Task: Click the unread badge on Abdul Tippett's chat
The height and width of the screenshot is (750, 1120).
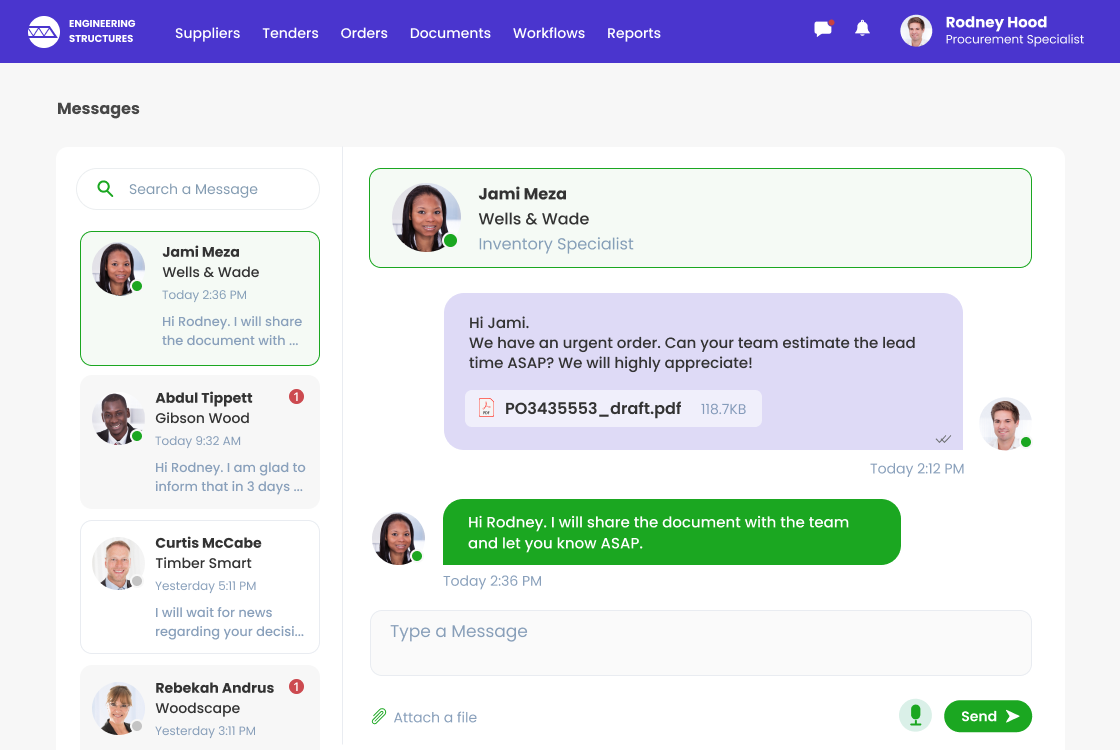Action: point(296,397)
